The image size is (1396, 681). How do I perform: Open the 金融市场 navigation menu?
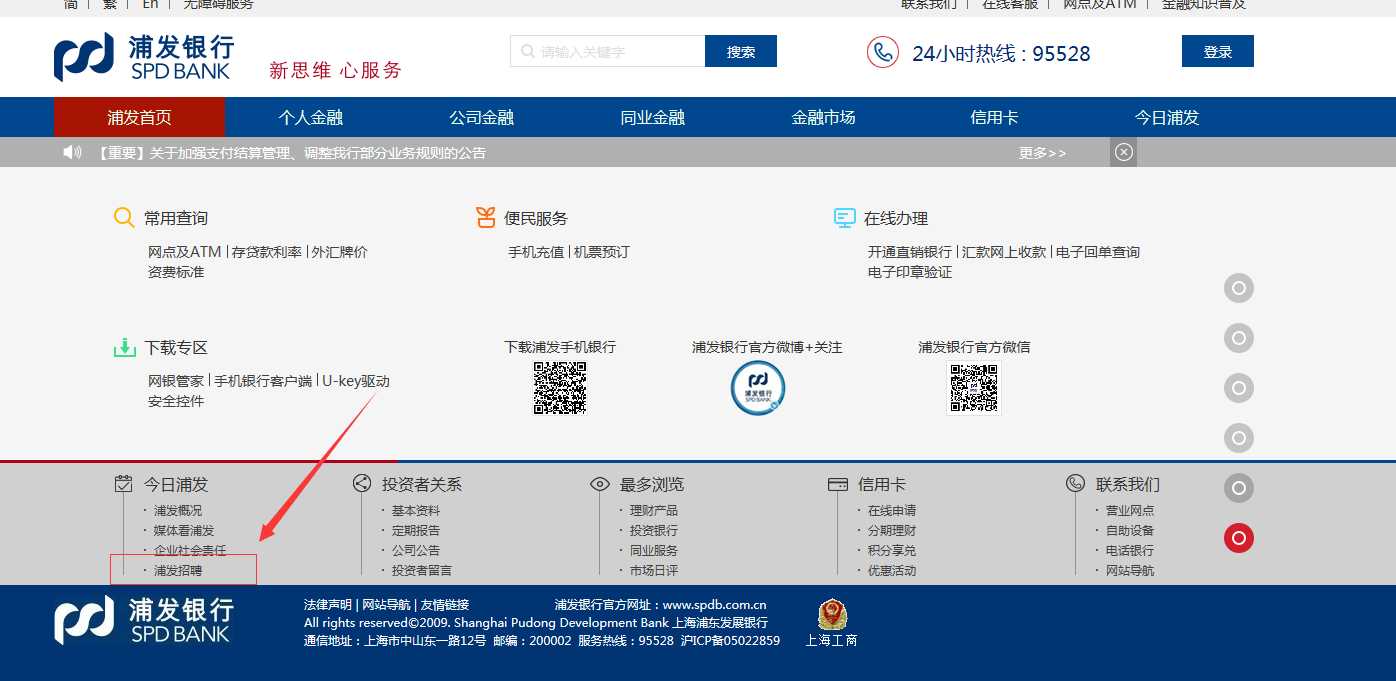[x=823, y=117]
